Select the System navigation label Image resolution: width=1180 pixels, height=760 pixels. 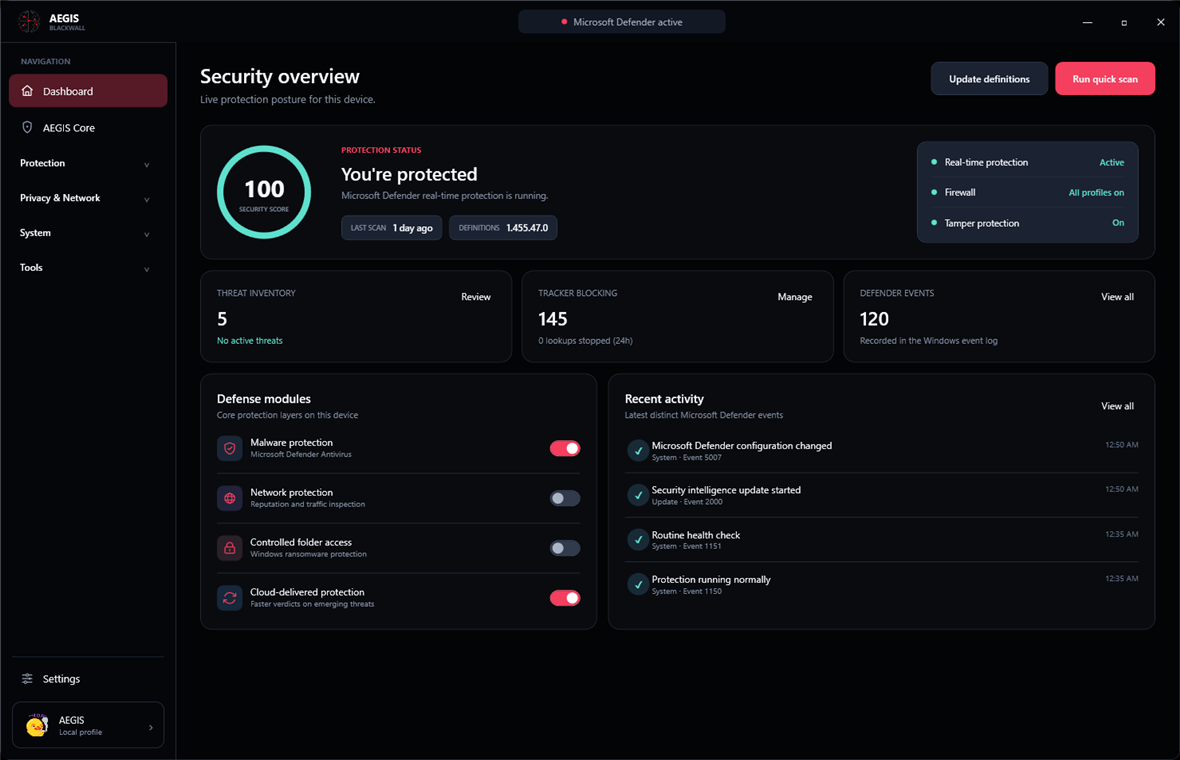(x=35, y=233)
